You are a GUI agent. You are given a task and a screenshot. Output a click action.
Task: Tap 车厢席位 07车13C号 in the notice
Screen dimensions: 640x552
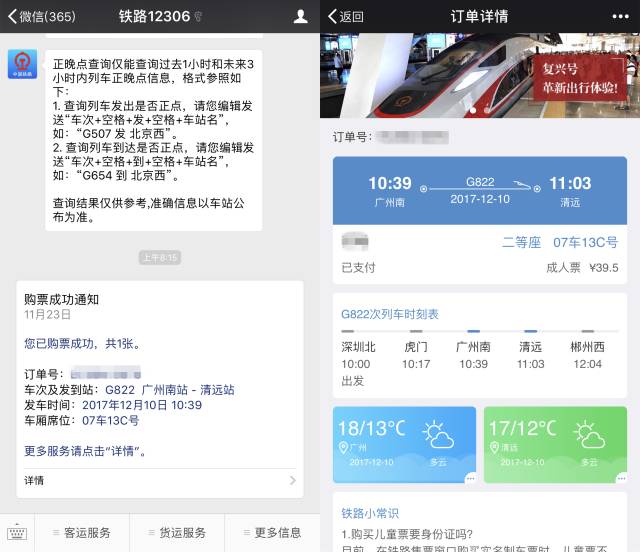pos(82,421)
